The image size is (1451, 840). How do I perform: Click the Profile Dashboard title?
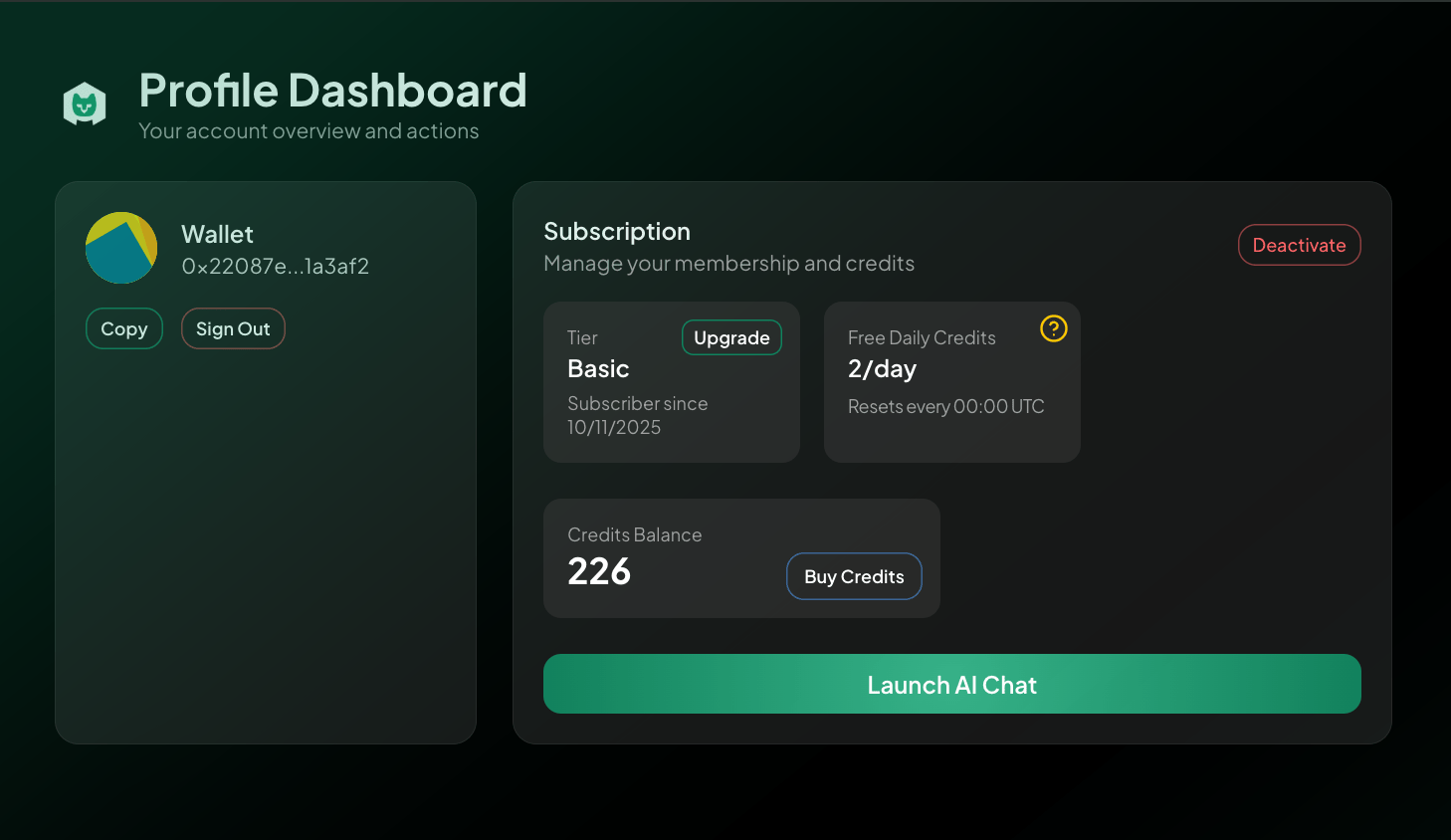(332, 91)
